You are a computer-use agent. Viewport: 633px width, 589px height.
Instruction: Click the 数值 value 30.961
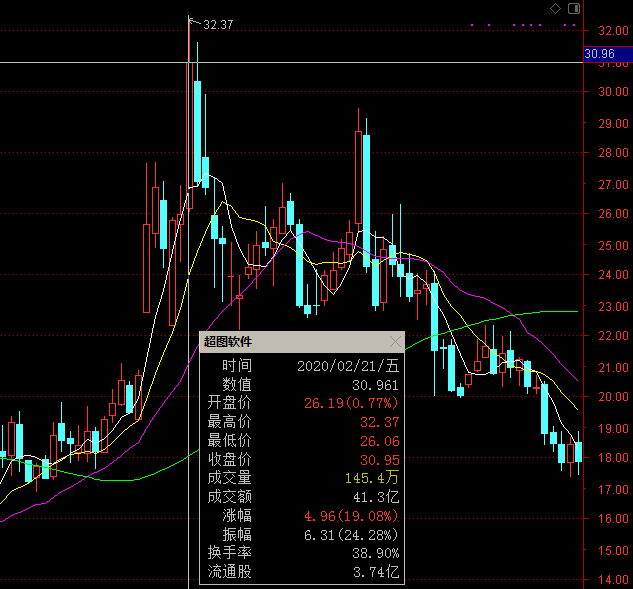point(375,385)
